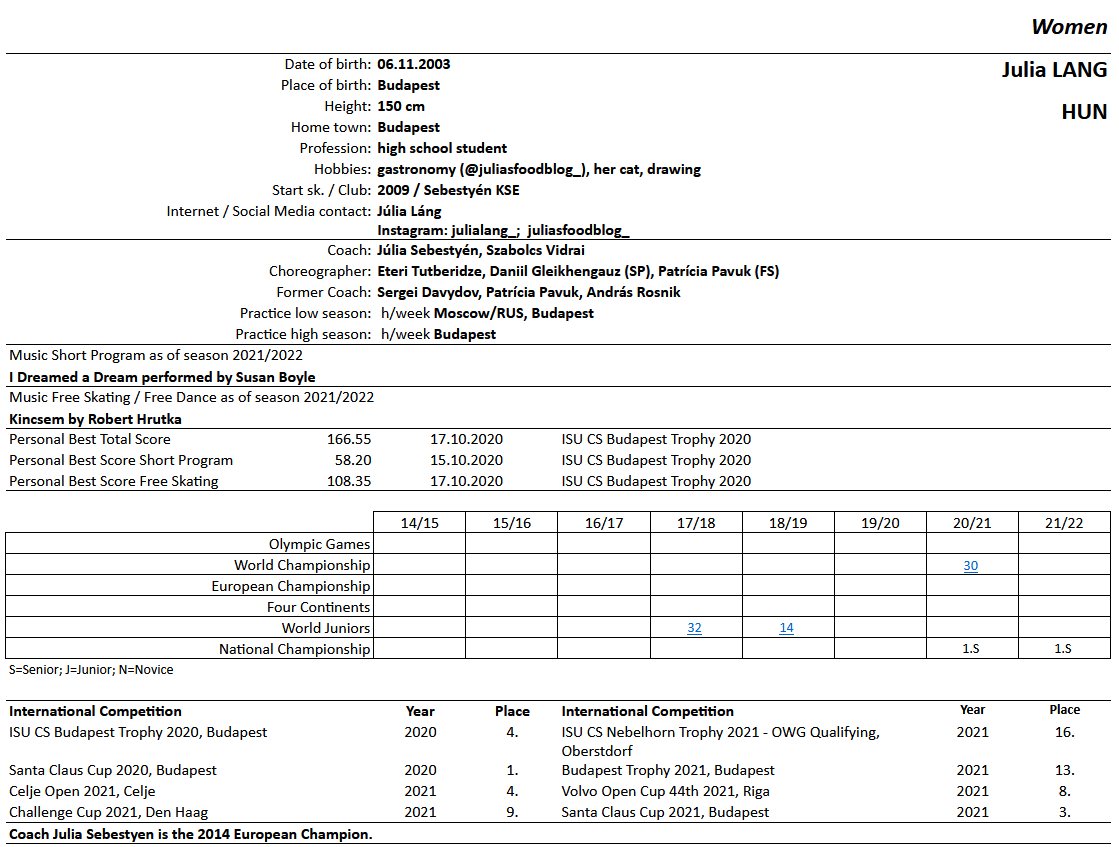Select free skating best score '108.35'
The height and width of the screenshot is (847, 1119).
349,482
